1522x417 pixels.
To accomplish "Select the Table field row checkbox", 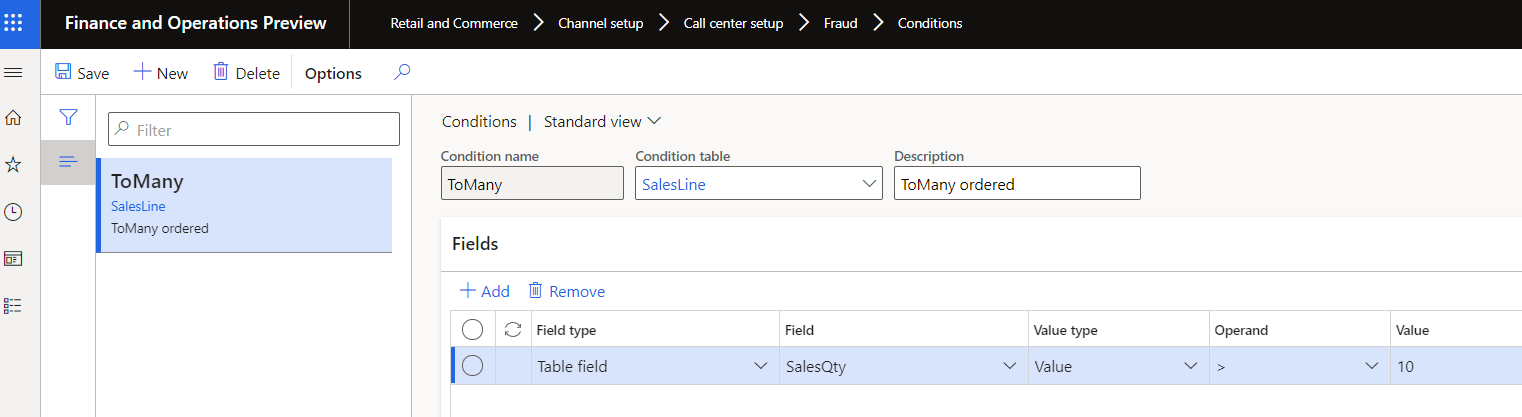I will pyautogui.click(x=473, y=366).
